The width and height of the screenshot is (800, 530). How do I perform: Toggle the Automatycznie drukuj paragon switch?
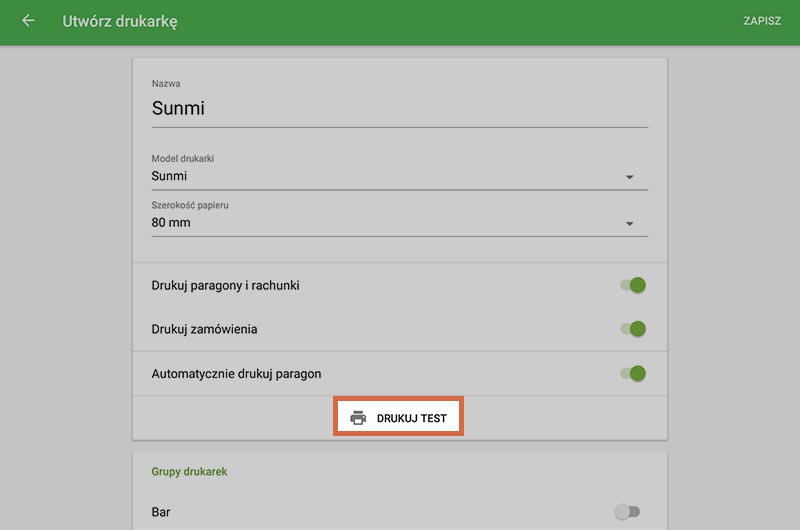coord(632,374)
